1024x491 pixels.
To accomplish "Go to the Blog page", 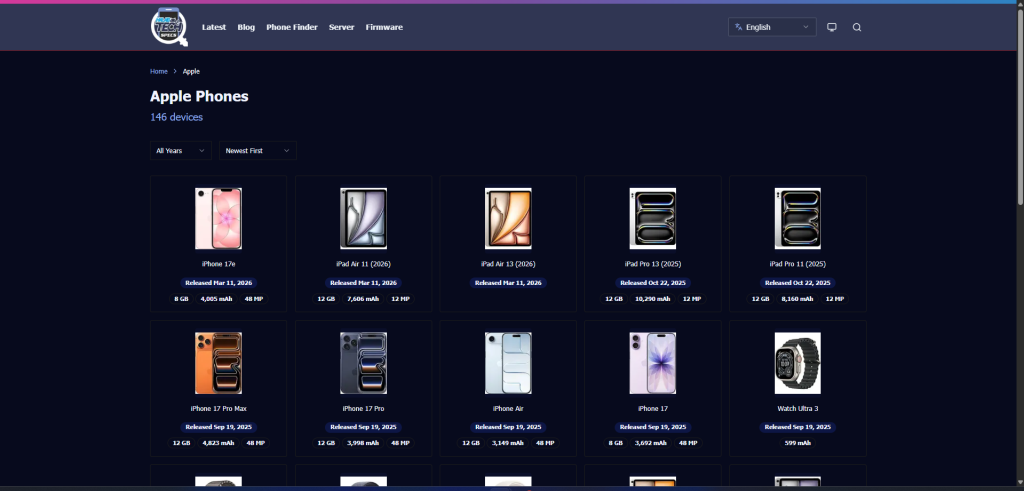I will 246,27.
